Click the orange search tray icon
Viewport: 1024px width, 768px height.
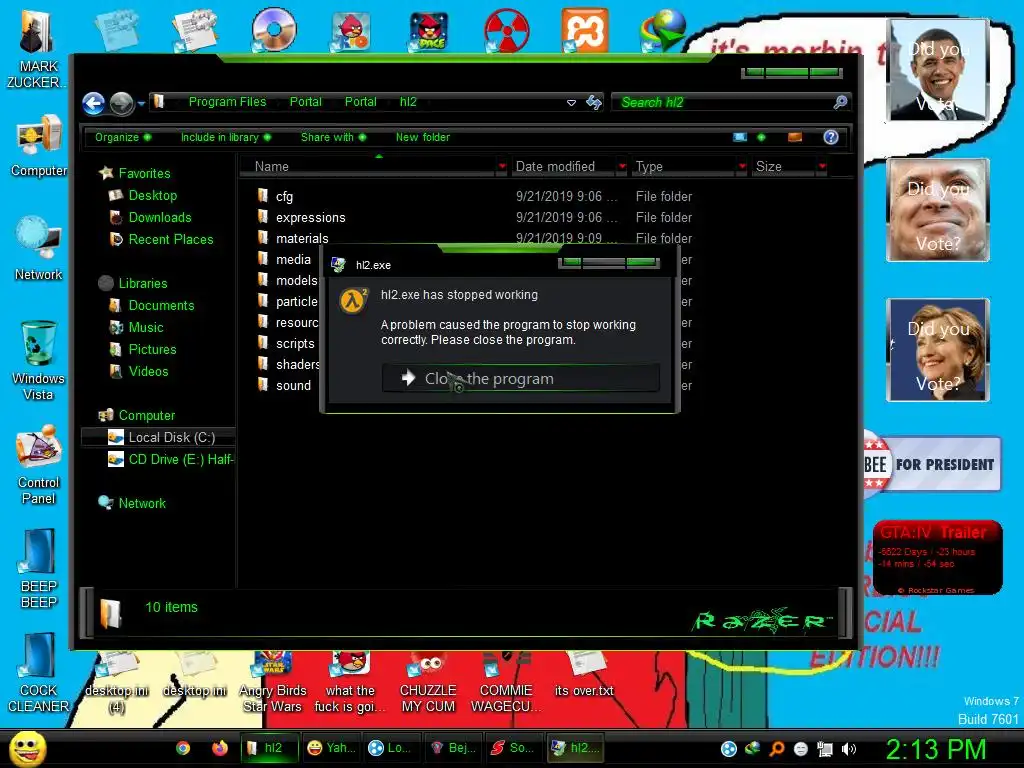coord(777,749)
